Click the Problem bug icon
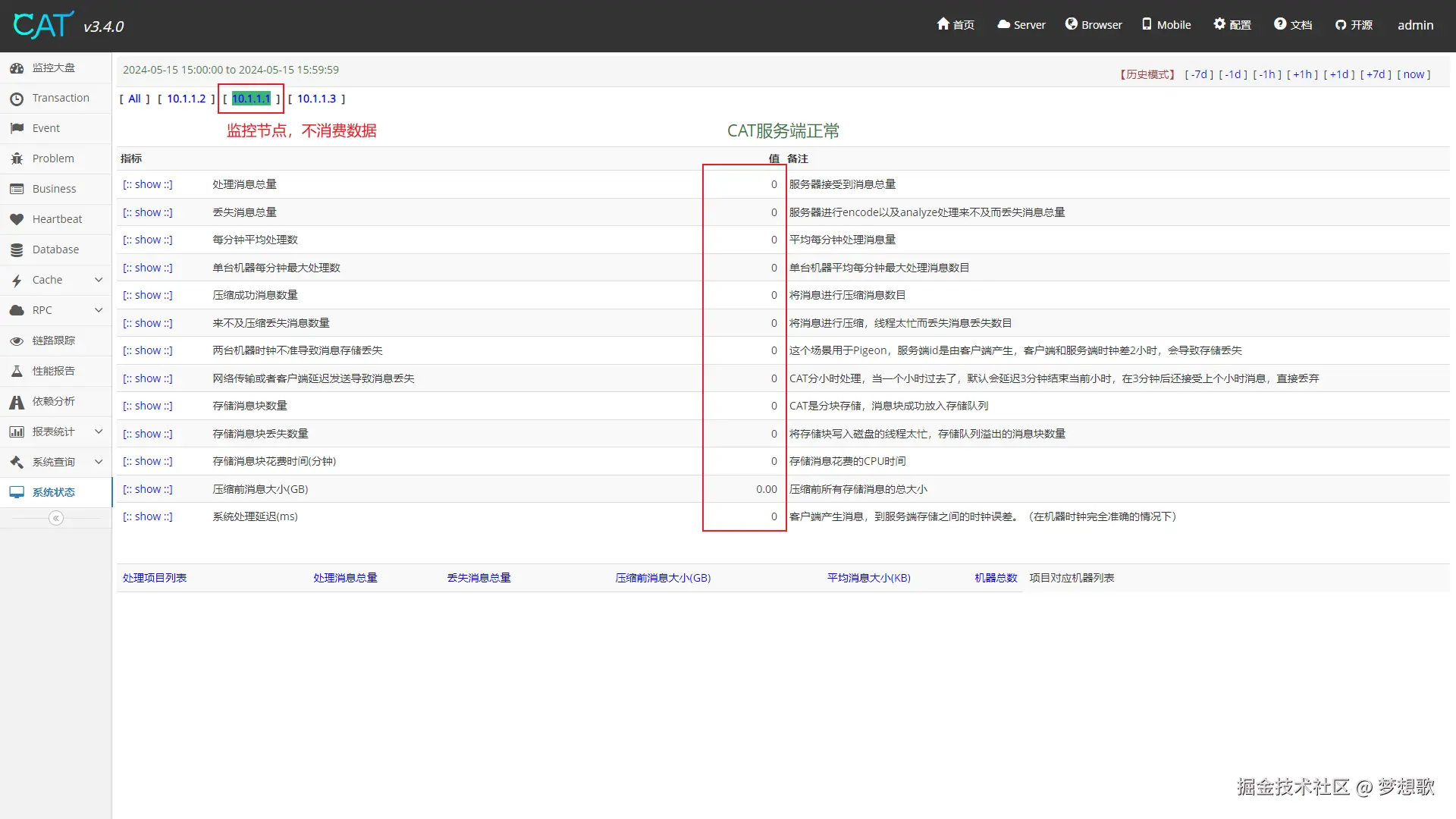 tap(17, 158)
